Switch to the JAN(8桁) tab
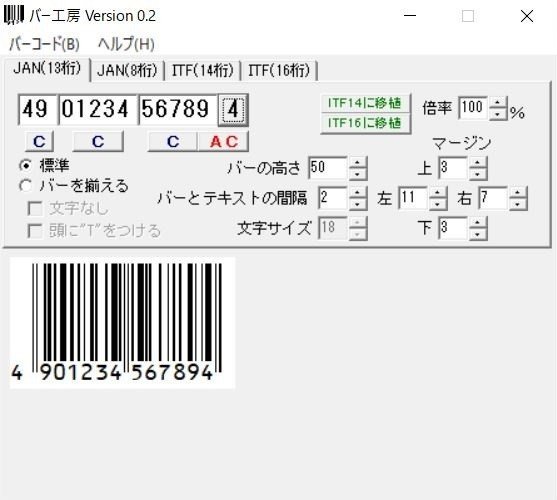The height and width of the screenshot is (500, 557). point(127,70)
